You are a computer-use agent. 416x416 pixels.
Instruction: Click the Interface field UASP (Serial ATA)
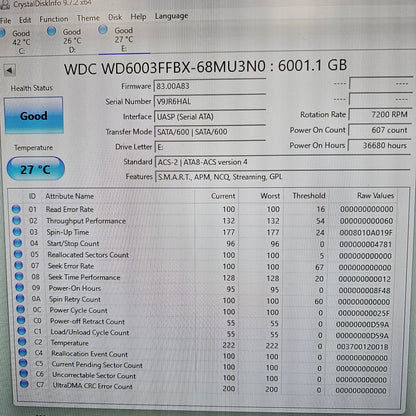point(209,116)
